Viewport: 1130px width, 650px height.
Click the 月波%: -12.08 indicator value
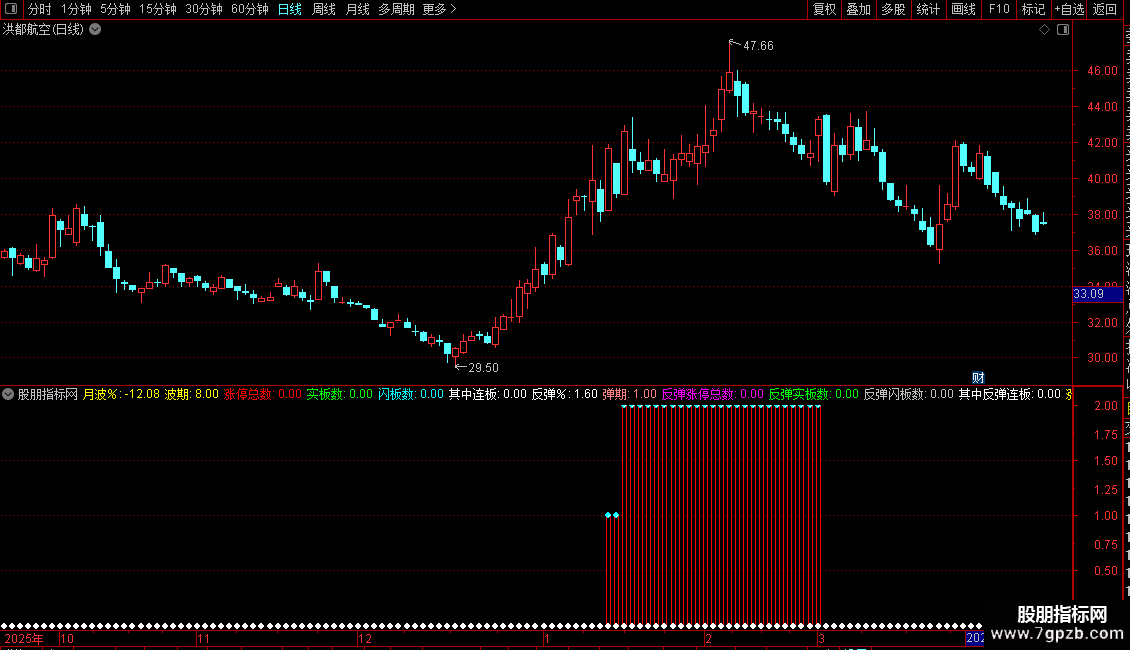point(121,394)
